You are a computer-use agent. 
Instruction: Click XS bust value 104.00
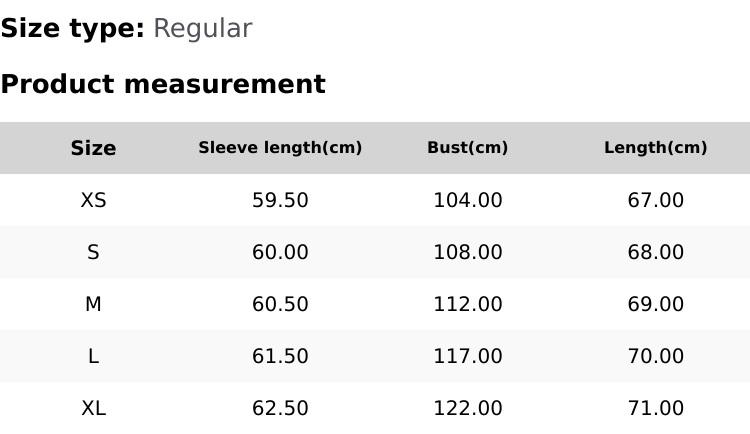click(x=467, y=200)
